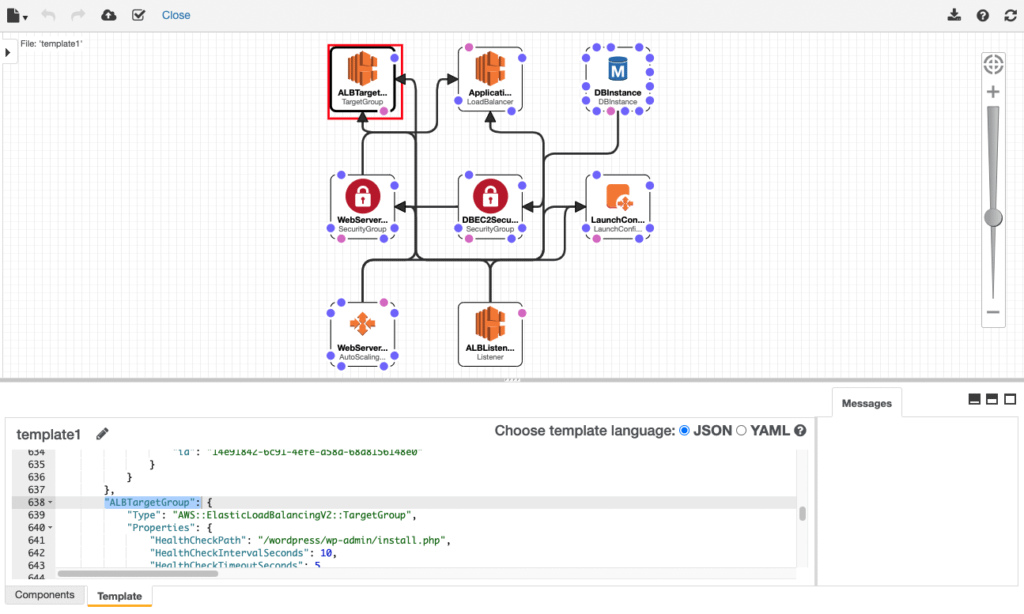The width and height of the screenshot is (1024, 614).
Task: Click the minimize bottom pane icon
Action: pyautogui.click(x=974, y=399)
